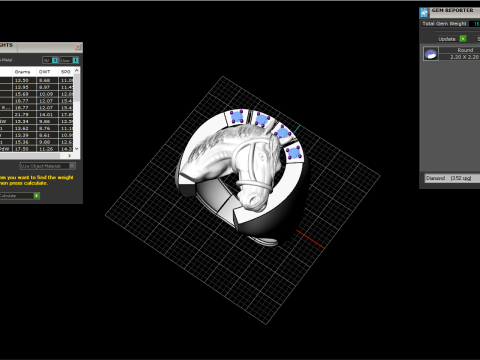The image size is (480, 360).
Task: Click the weights table scroll up arrow
Action: coord(77,71)
